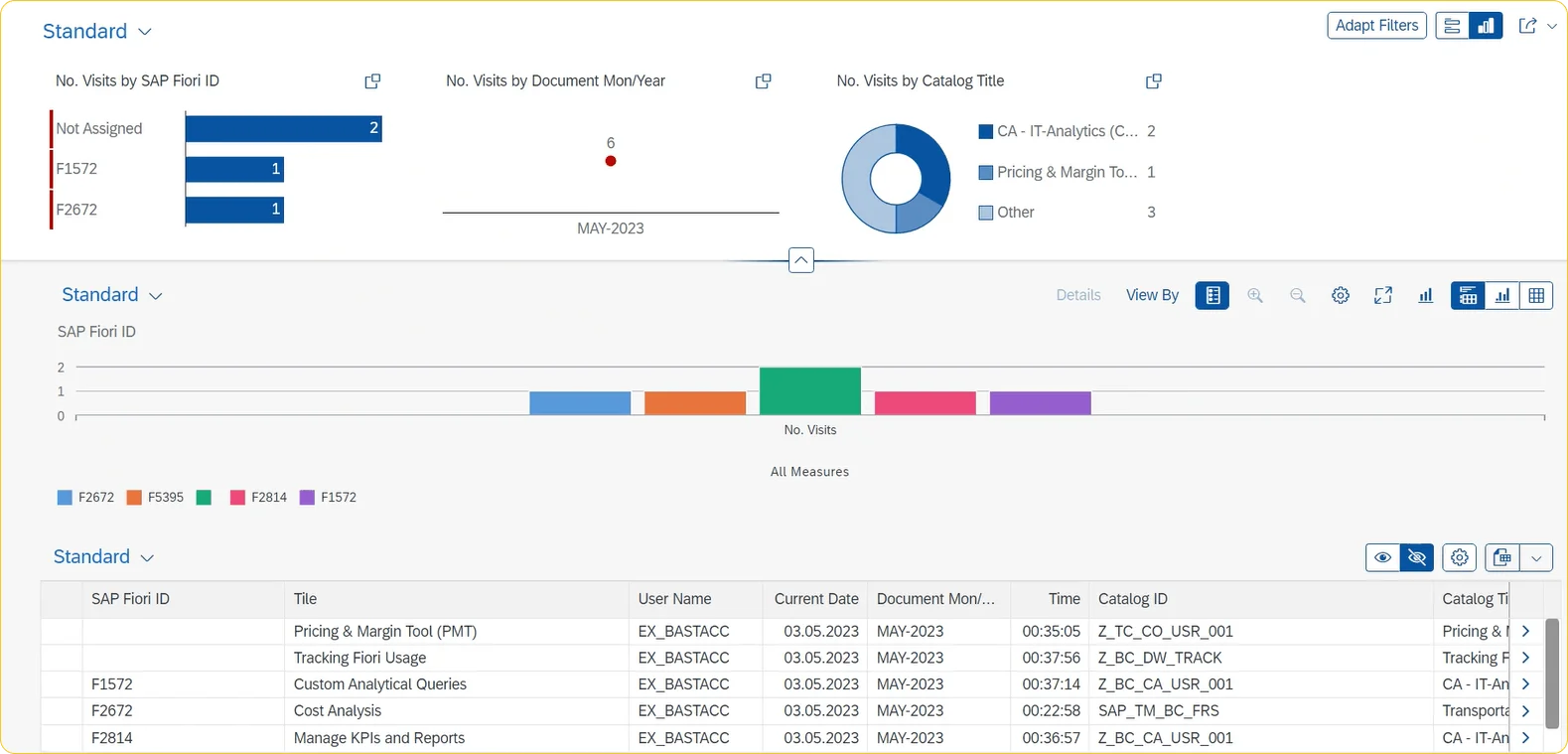Show selected rows with the eye toggle
The image size is (1568, 754).
(1382, 557)
